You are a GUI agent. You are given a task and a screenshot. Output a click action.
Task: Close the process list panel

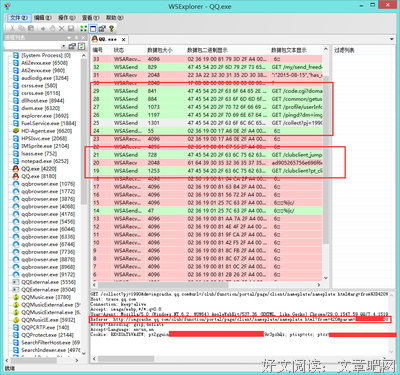click(x=83, y=38)
